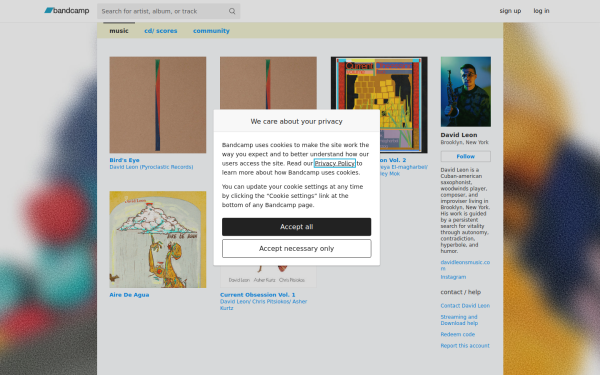This screenshot has width=600, height=375.
Task: Choose Accept necessary only
Action: pos(297,249)
